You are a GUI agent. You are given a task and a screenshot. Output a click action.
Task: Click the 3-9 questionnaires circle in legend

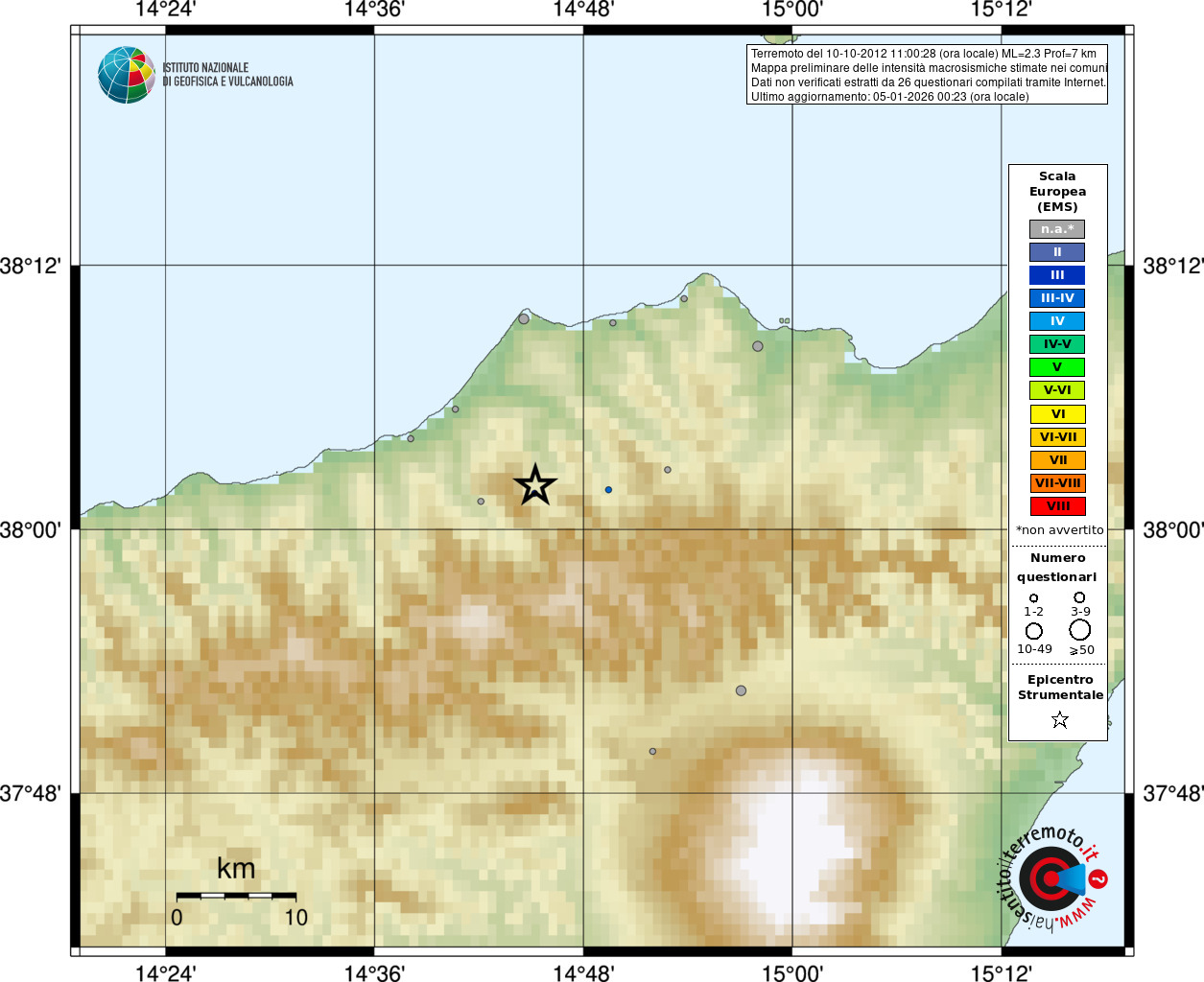tap(1079, 597)
